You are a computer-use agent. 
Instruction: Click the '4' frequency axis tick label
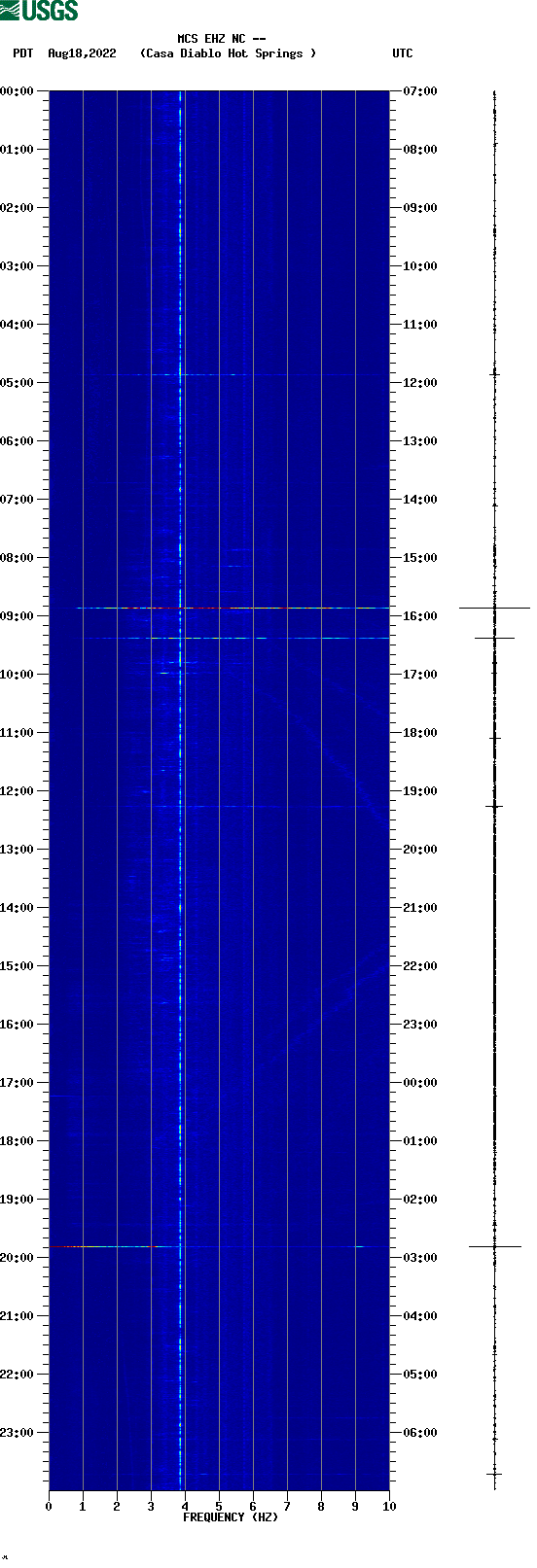[185, 1507]
